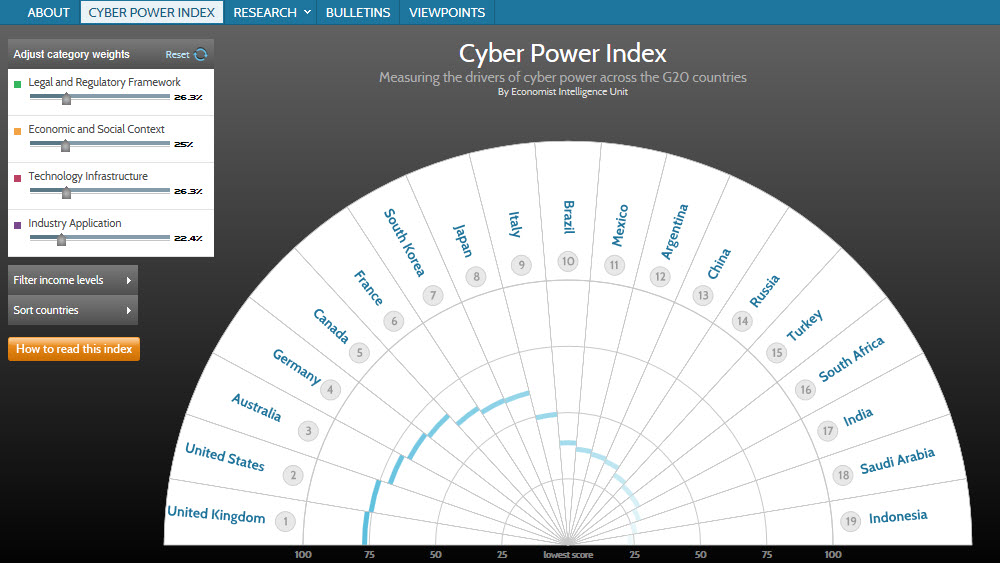Expand the Sort countries menu
This screenshot has width=1000, height=563.
(73, 311)
